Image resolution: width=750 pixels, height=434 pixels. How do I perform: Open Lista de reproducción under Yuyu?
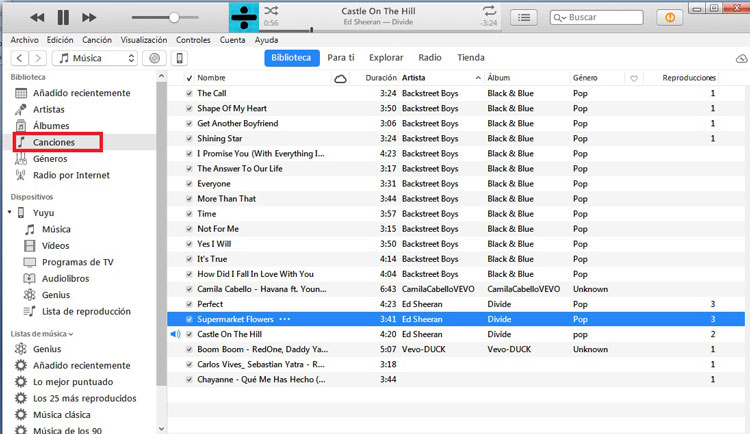tap(86, 312)
